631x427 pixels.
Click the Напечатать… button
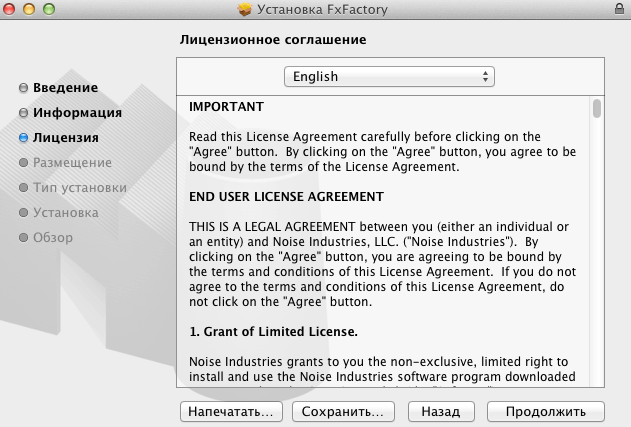pyautogui.click(x=231, y=411)
